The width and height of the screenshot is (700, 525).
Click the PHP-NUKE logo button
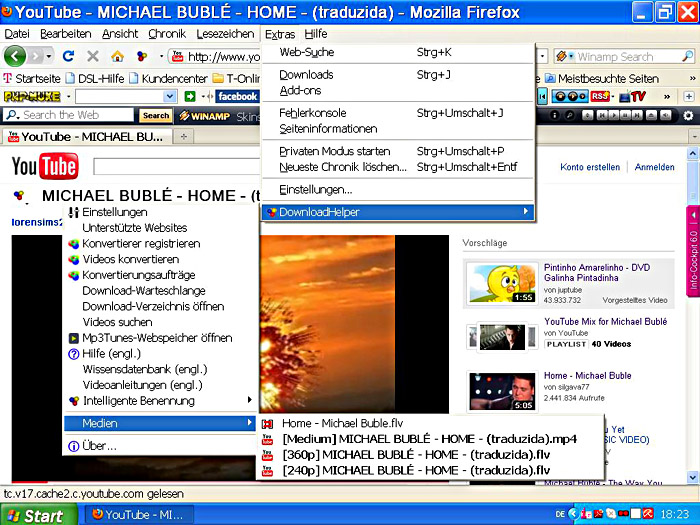32,96
